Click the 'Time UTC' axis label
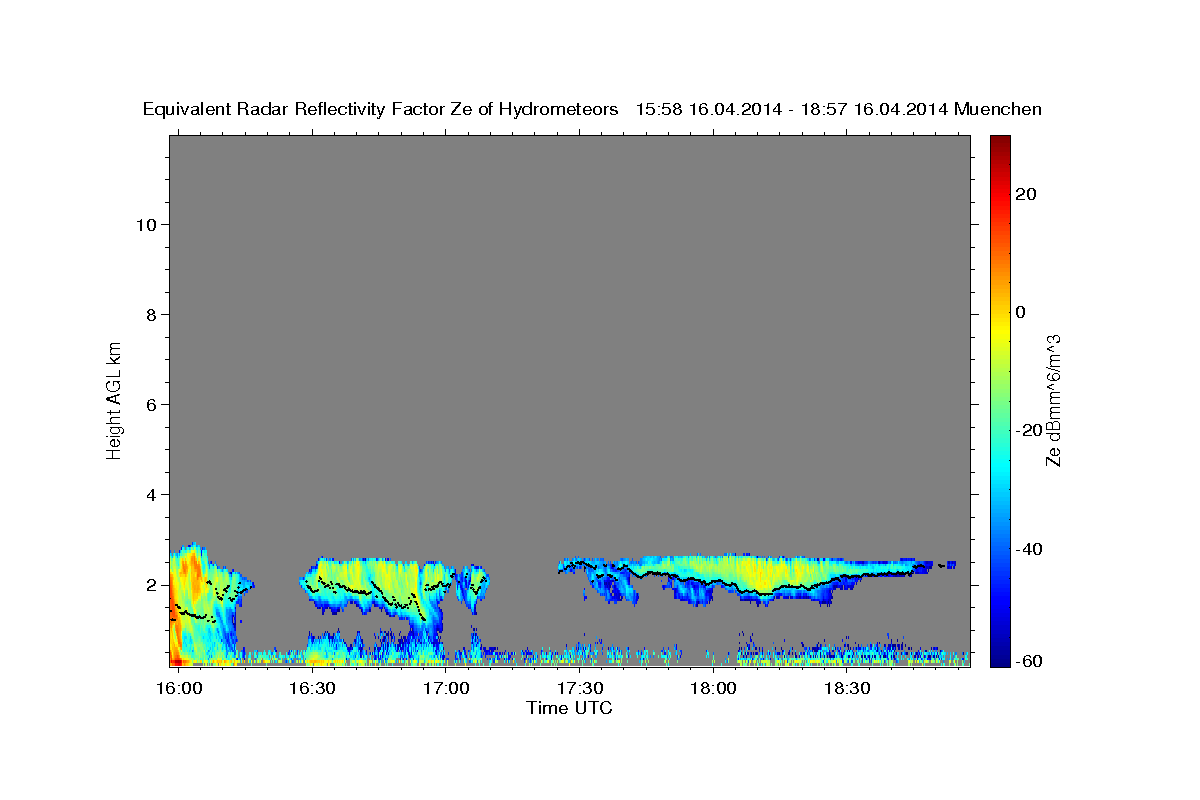Viewport: 1200px width, 800px height. point(569,708)
